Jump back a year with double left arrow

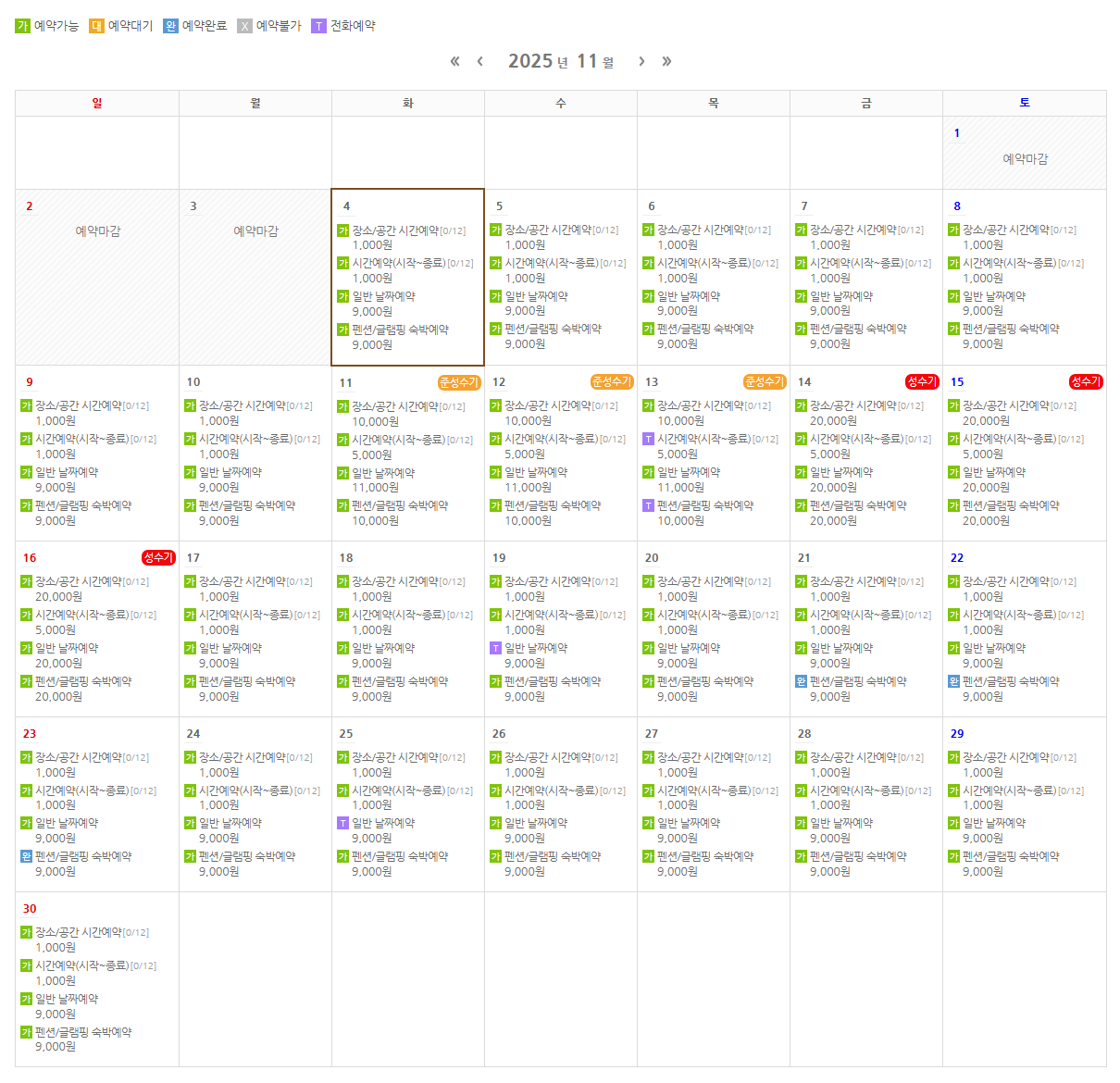(x=454, y=61)
